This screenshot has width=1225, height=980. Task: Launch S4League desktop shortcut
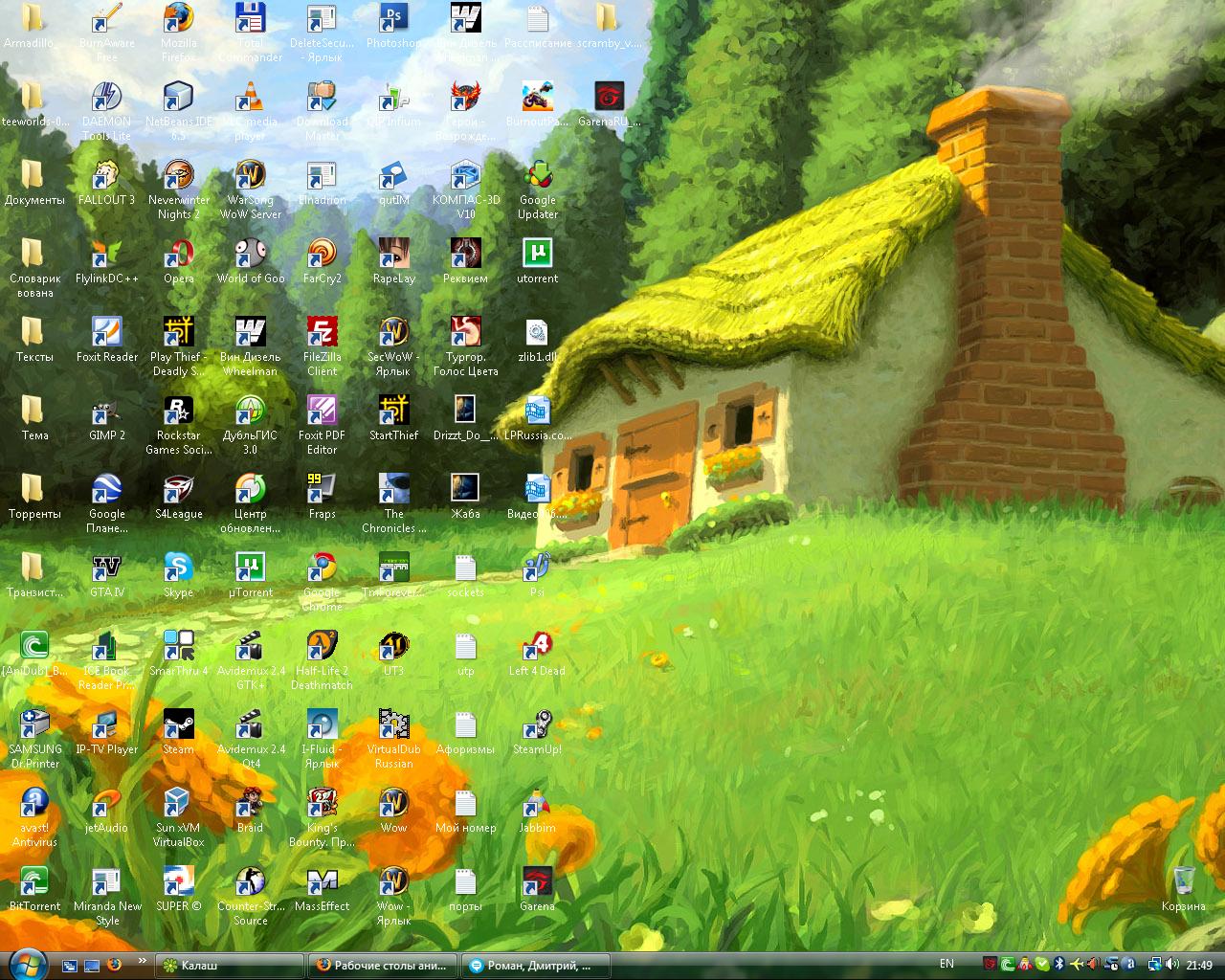point(179,497)
